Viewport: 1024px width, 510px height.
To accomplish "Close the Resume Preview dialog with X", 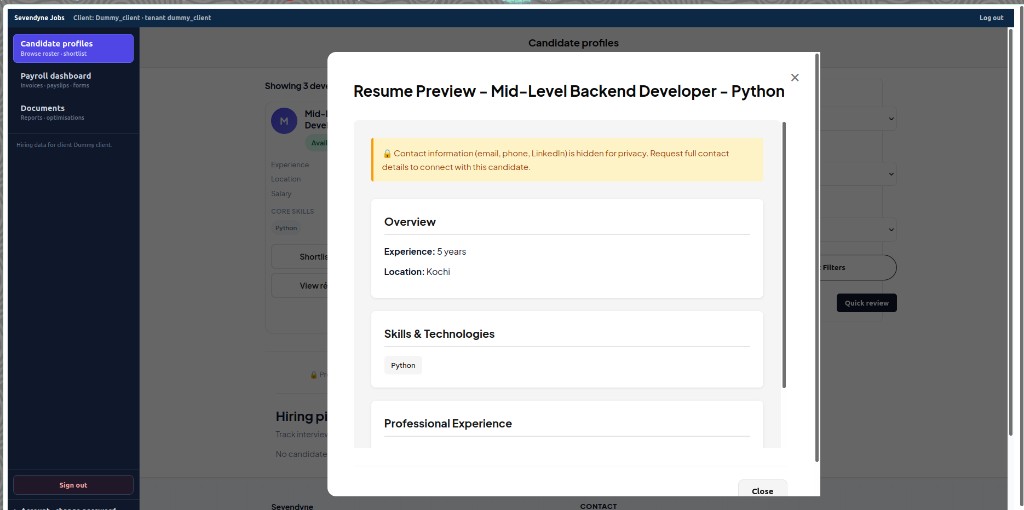I will tap(794, 78).
